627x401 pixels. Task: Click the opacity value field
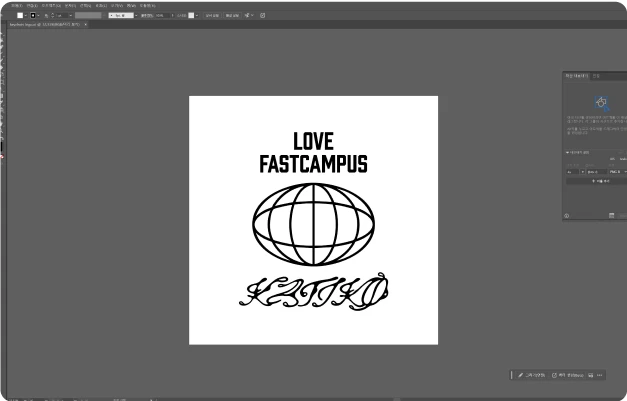(x=162, y=16)
